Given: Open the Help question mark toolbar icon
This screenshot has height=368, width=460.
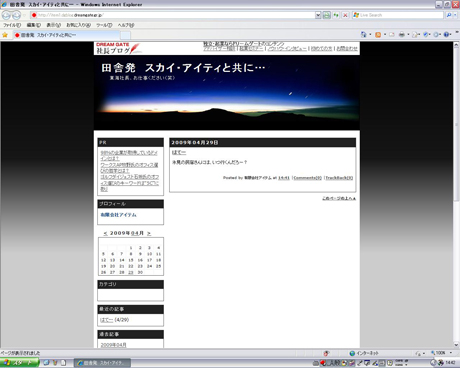Looking at the screenshot, I should pos(447,34).
